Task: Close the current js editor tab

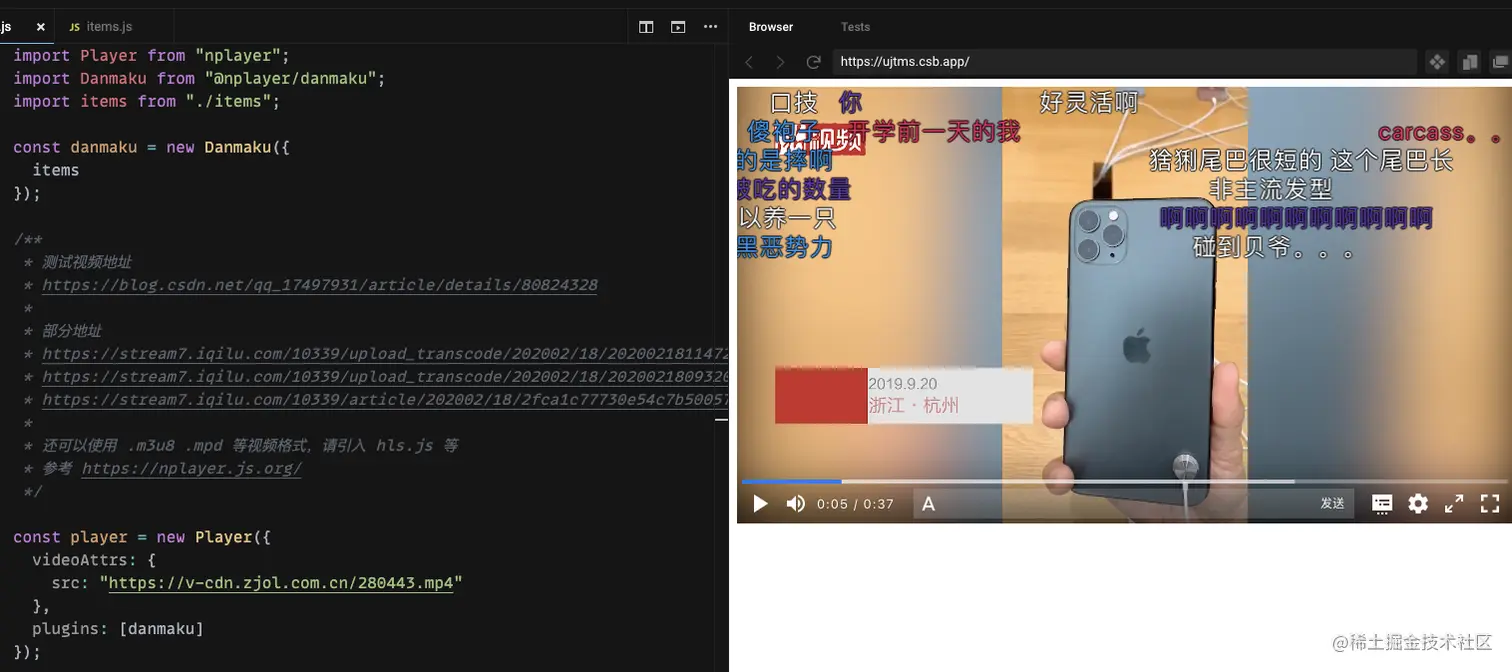Action: coord(41,27)
